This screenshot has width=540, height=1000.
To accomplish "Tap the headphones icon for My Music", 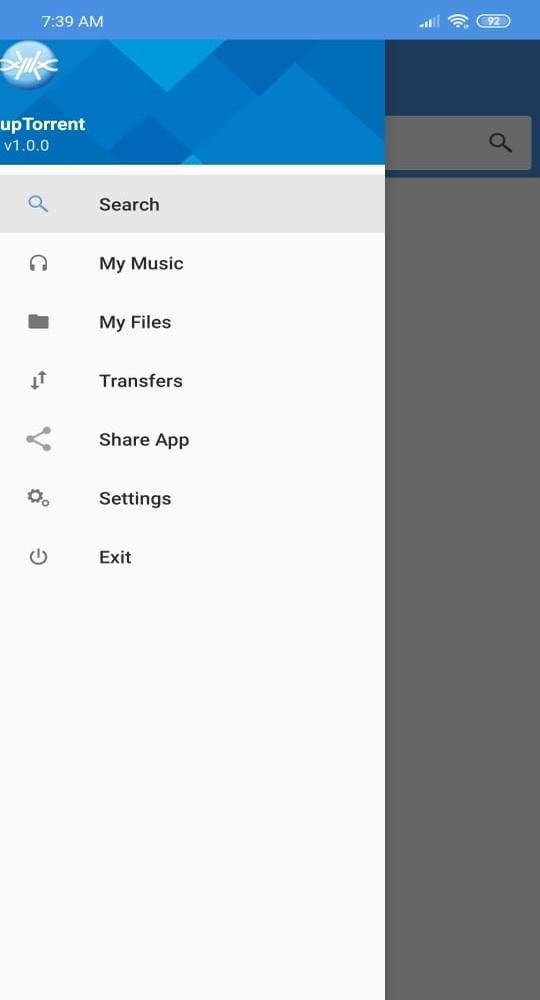I will [38, 263].
